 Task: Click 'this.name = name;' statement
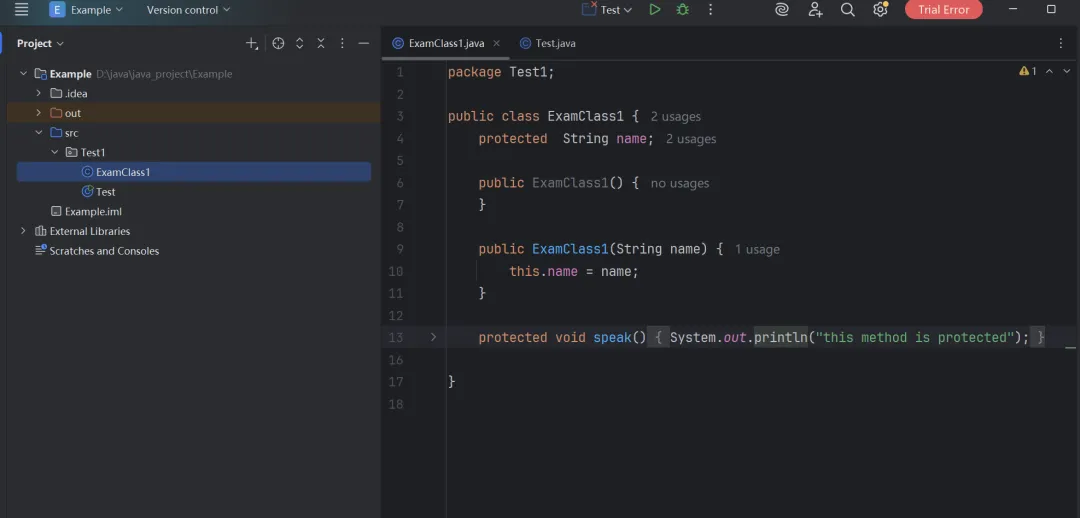(x=574, y=271)
